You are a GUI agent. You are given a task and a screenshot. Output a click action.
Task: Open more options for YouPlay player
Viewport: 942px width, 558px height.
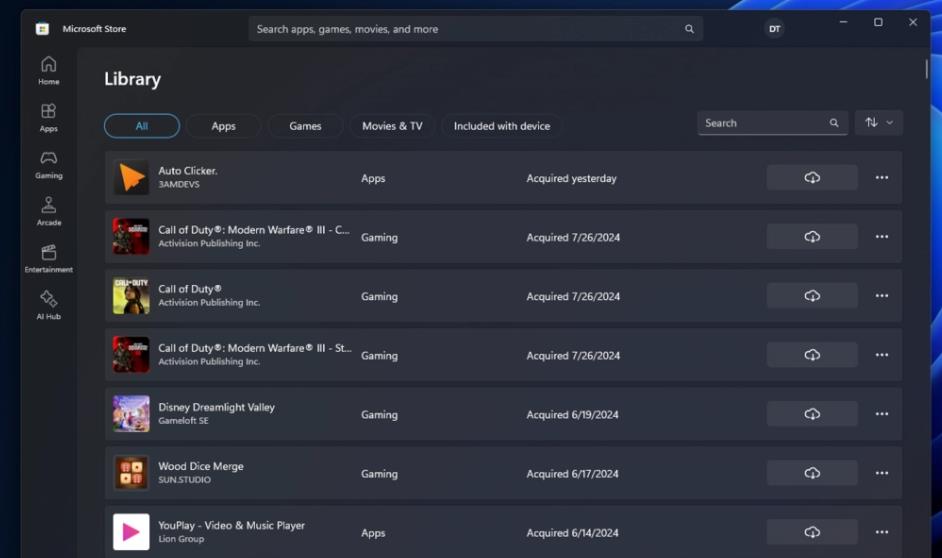(881, 532)
